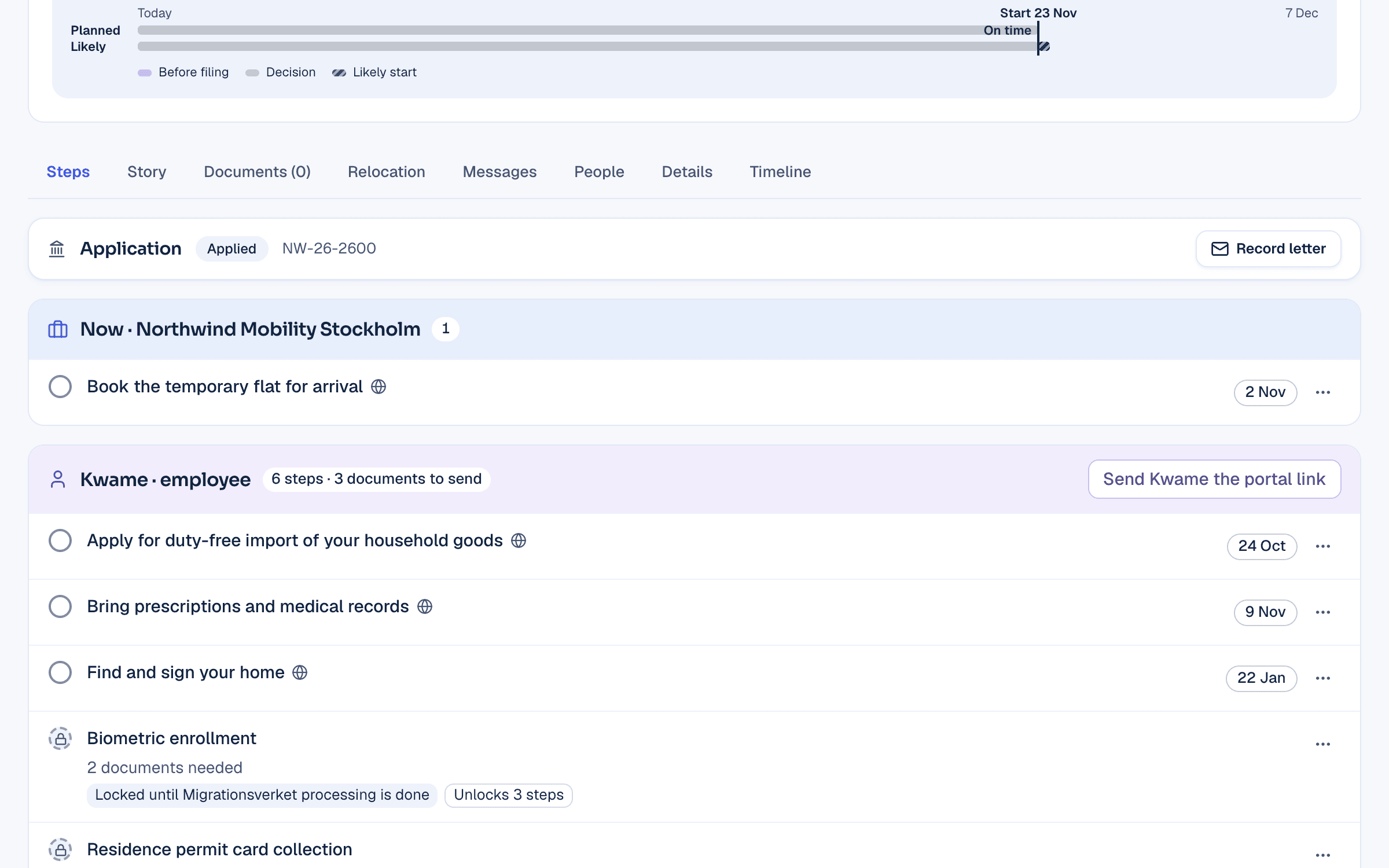Mark Find and sign your home complete
Viewport: 1389px width, 868px height.
60,672
